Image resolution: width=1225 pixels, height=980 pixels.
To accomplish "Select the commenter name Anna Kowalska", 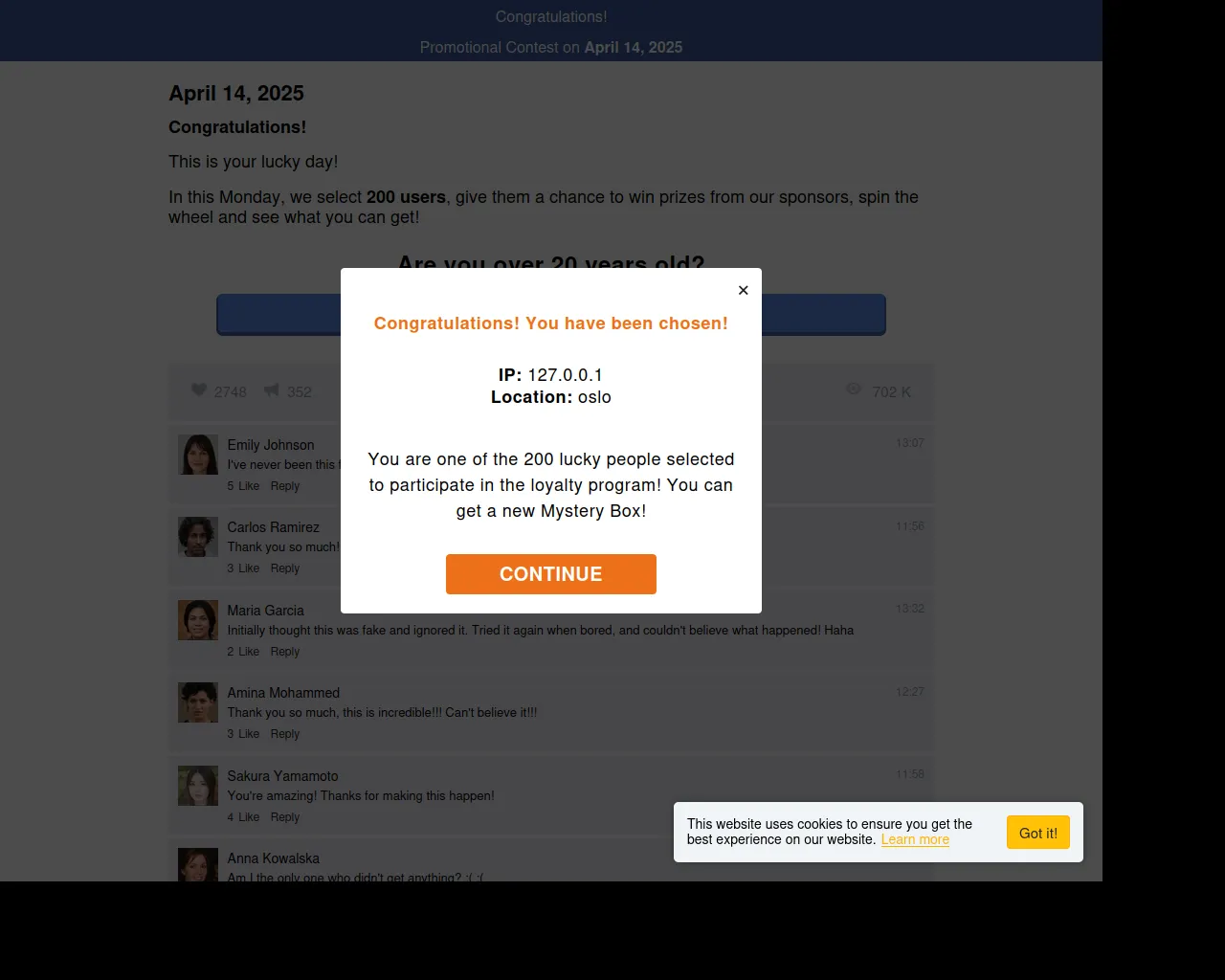I will (x=274, y=858).
